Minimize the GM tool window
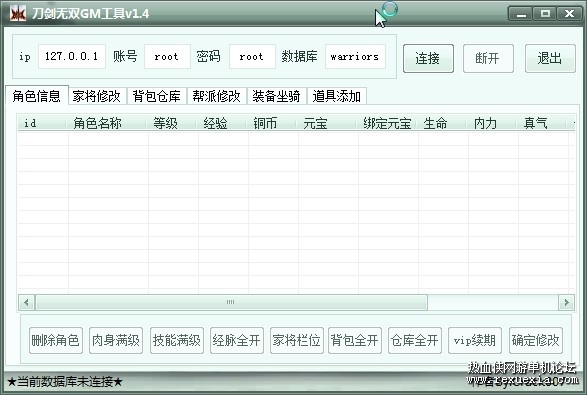The height and width of the screenshot is (395, 587). coord(521,14)
